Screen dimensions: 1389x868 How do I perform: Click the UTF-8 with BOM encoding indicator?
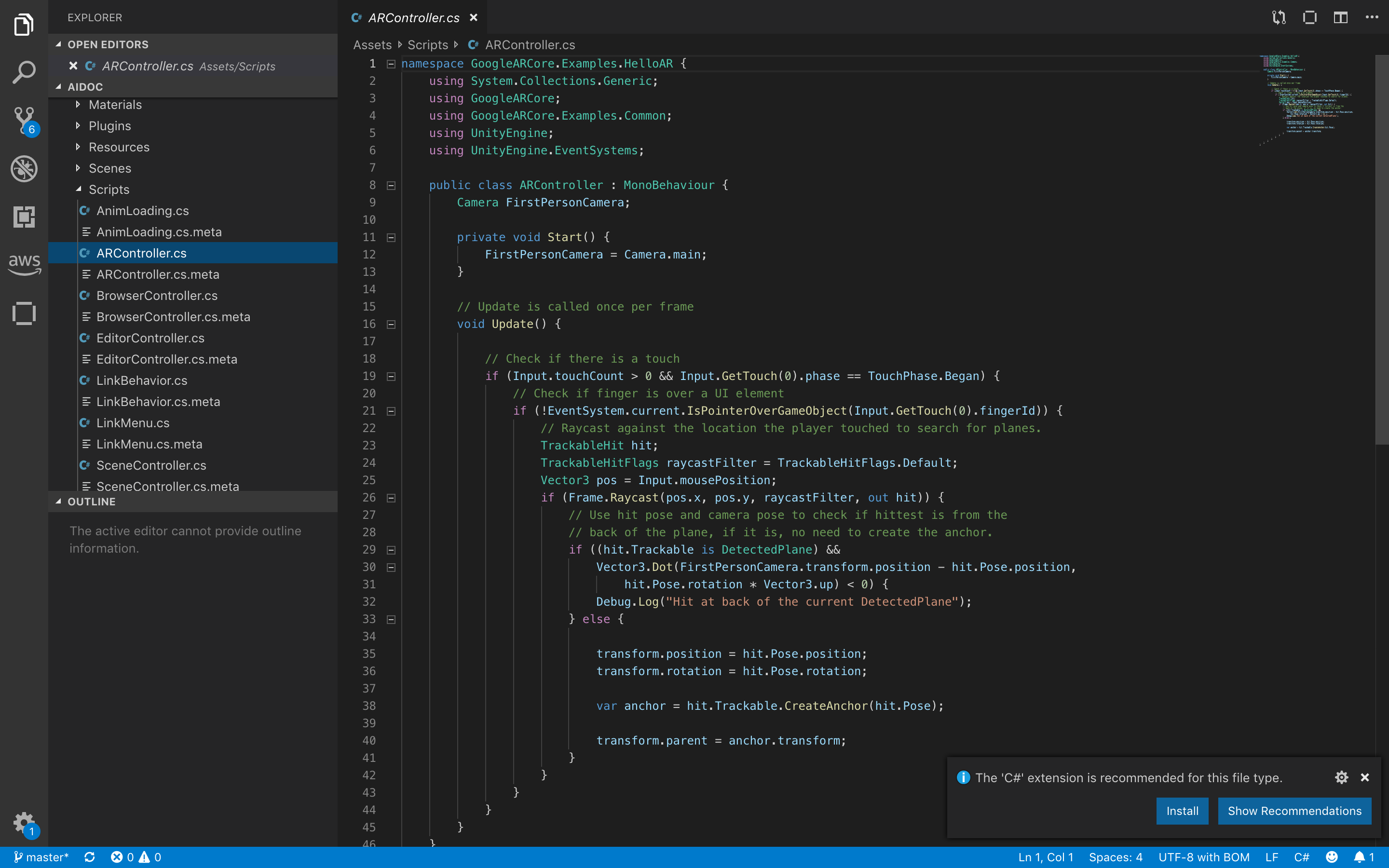[1204, 857]
